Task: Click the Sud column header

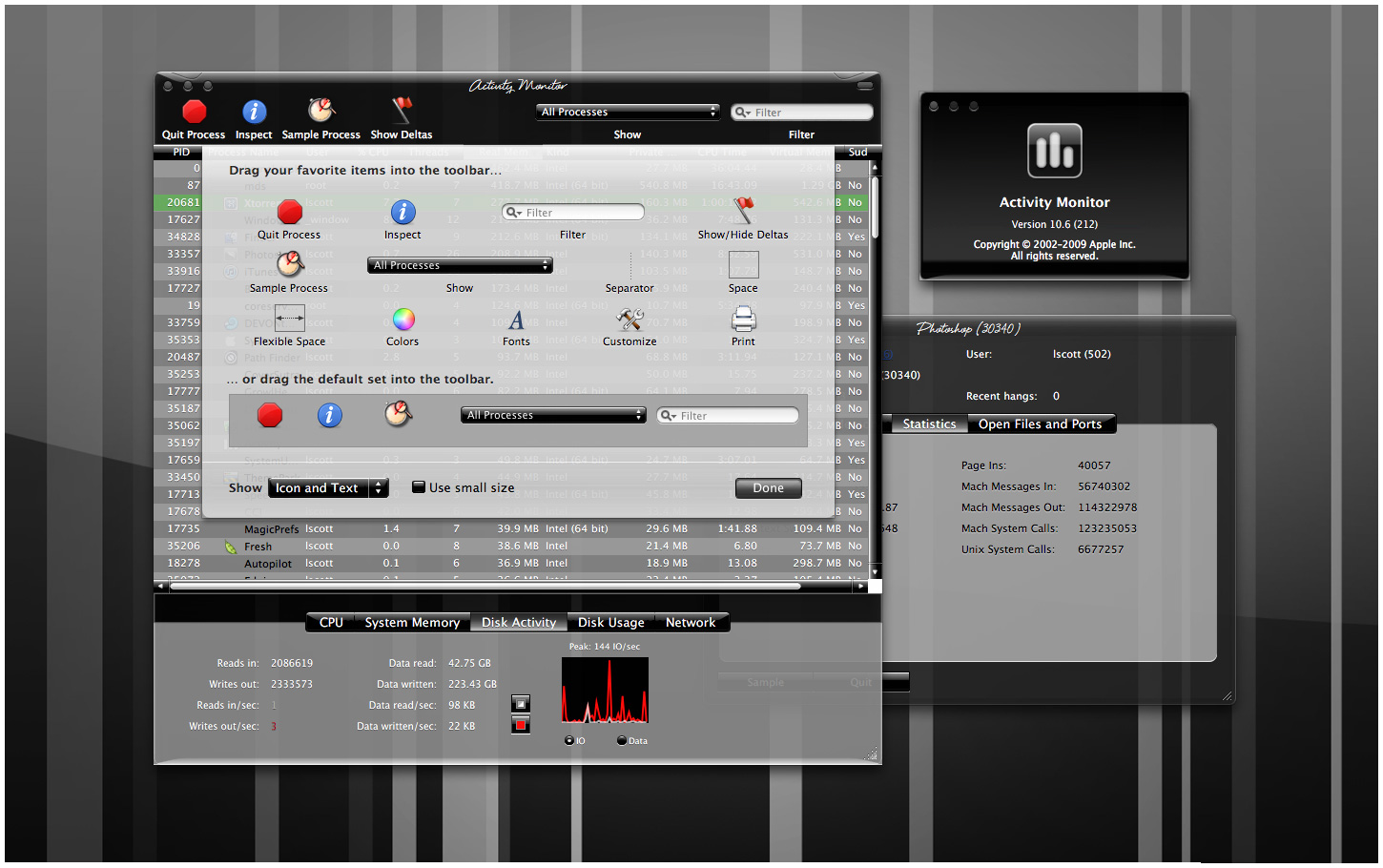Action: 857,152
